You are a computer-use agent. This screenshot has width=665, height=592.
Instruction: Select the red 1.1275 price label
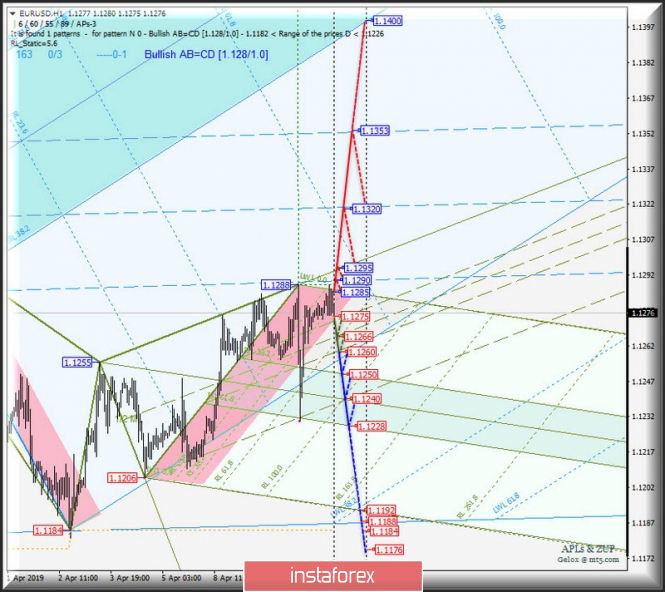355,317
